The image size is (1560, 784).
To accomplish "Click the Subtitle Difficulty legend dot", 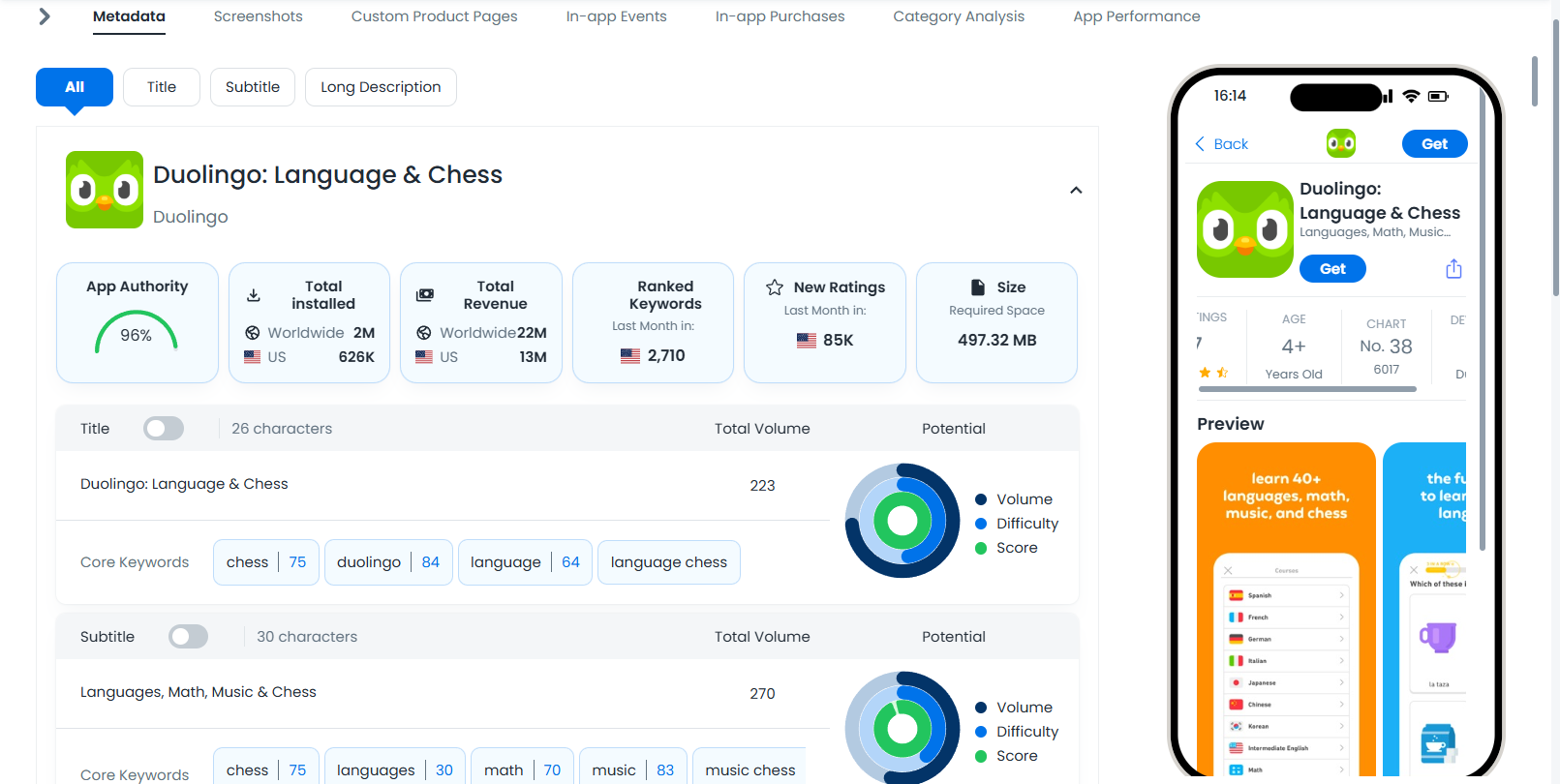I will [x=981, y=732].
